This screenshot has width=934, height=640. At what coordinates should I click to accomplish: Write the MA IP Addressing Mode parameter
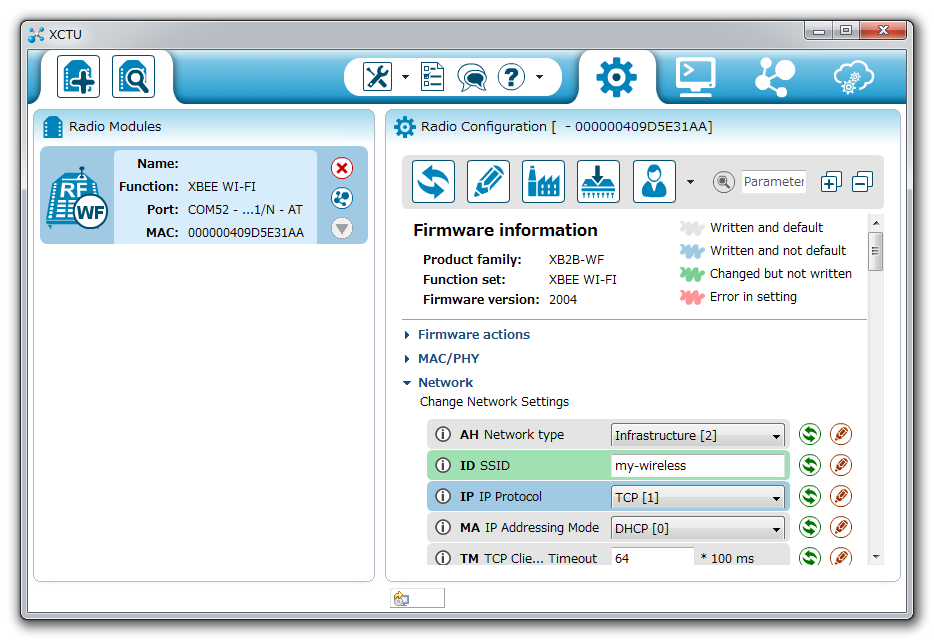tap(841, 527)
